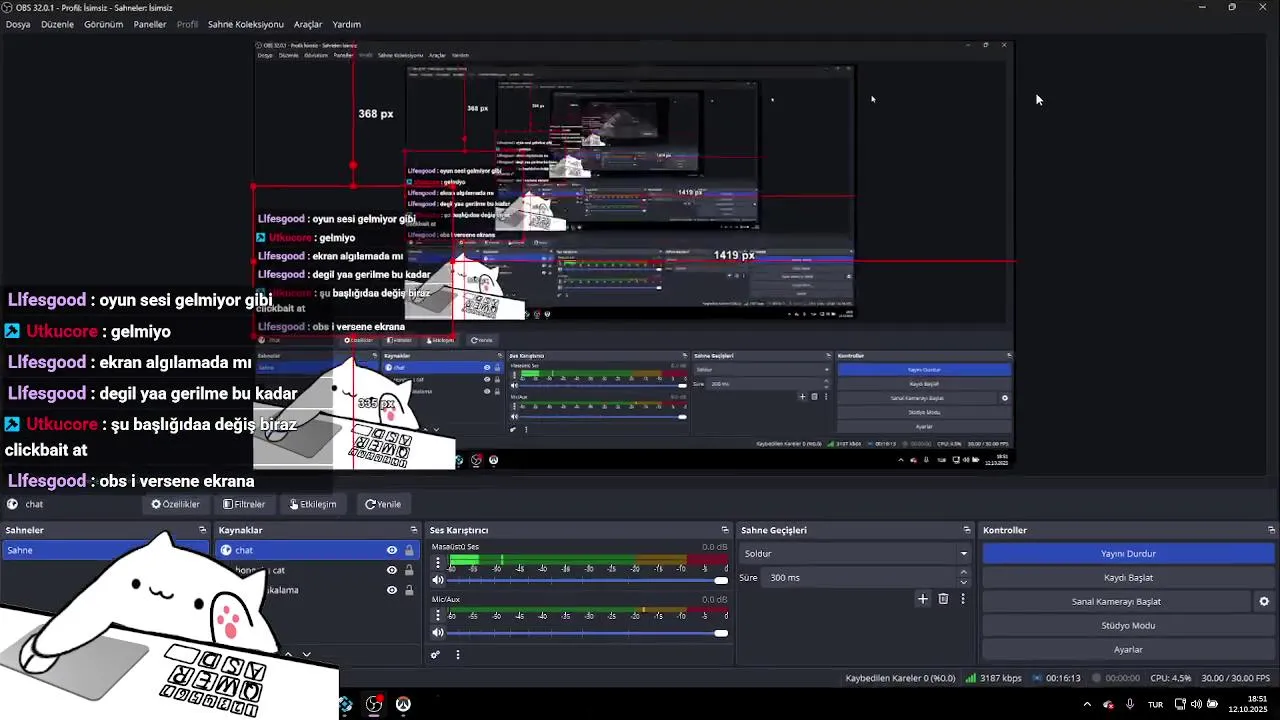Open the Sahne Koleksiyonu menu
Image resolution: width=1280 pixels, height=720 pixels.
(246, 24)
